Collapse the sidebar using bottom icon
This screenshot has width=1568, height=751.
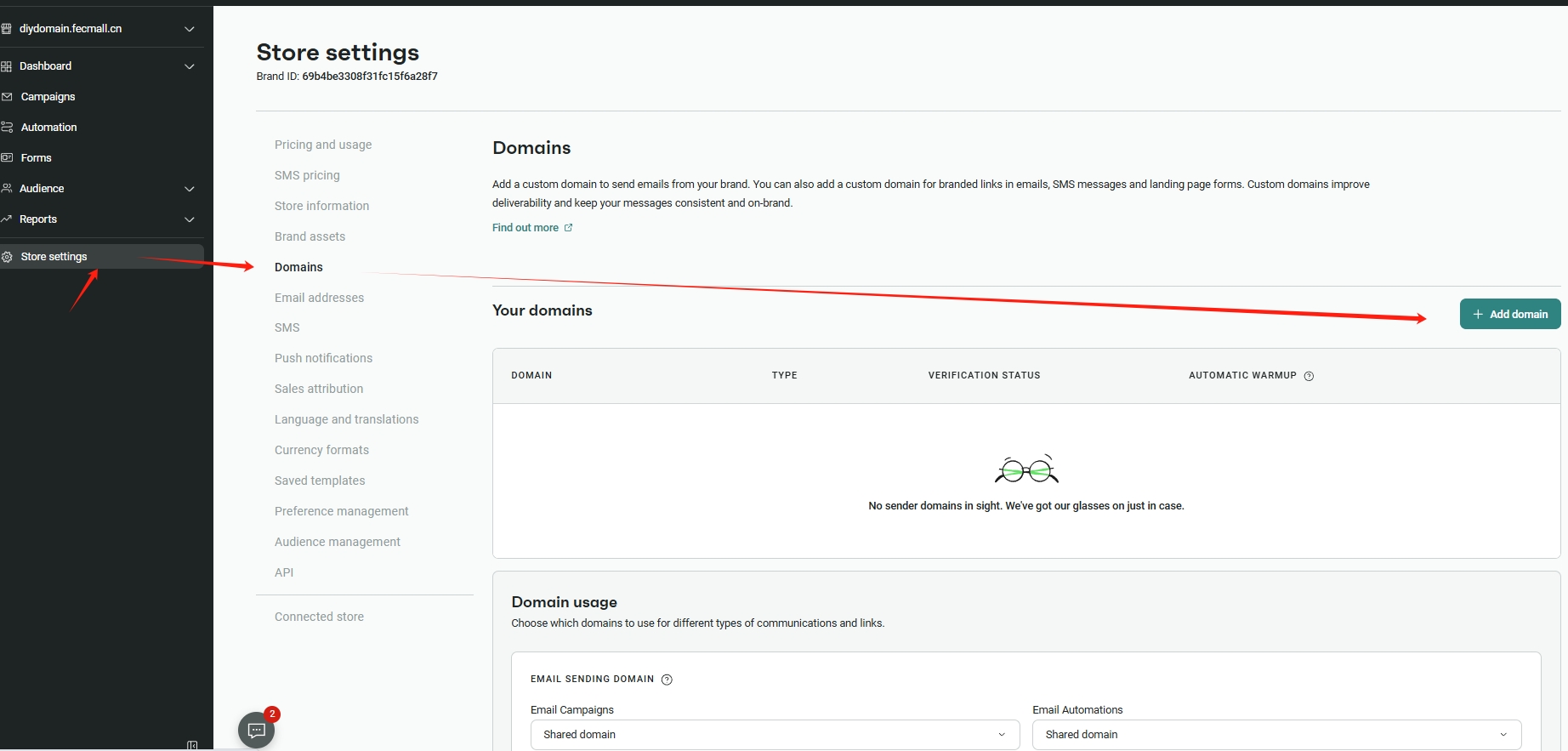192,745
